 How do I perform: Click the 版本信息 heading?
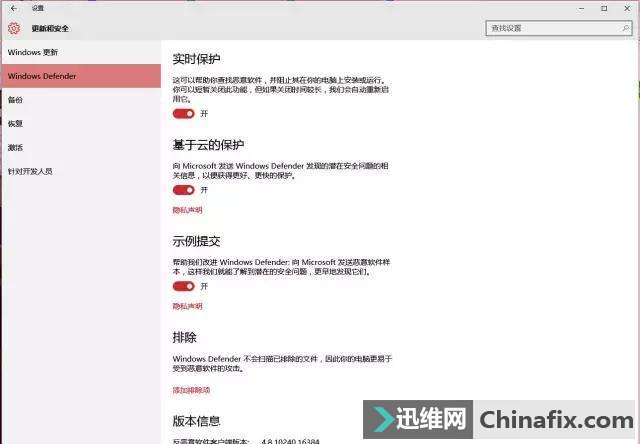click(x=196, y=421)
